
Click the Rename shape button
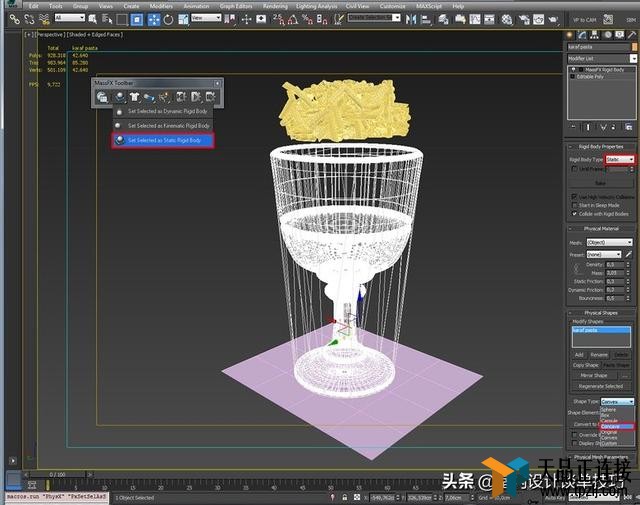pyautogui.click(x=599, y=355)
